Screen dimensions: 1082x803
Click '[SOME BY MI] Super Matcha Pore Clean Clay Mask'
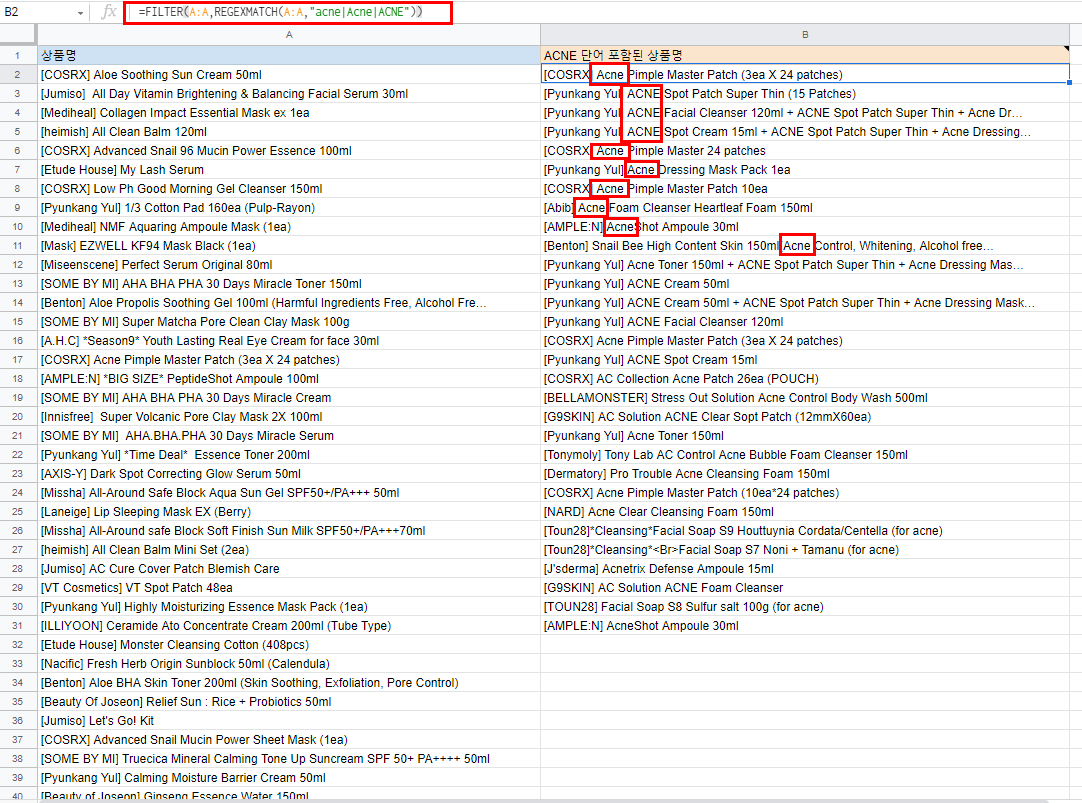coord(289,321)
